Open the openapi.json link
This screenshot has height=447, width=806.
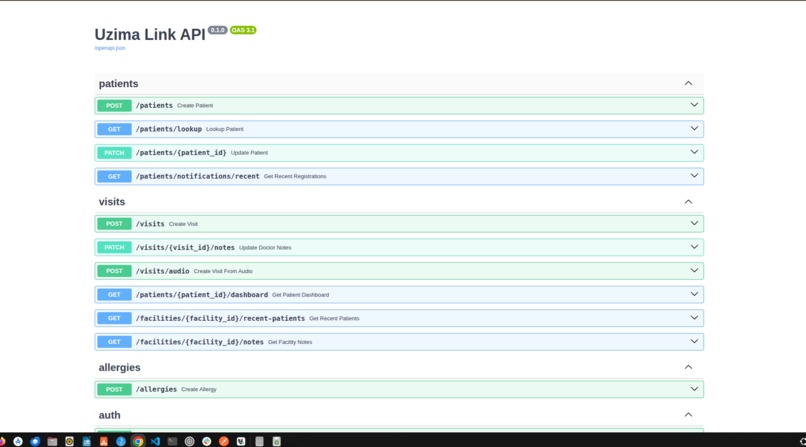click(x=109, y=48)
